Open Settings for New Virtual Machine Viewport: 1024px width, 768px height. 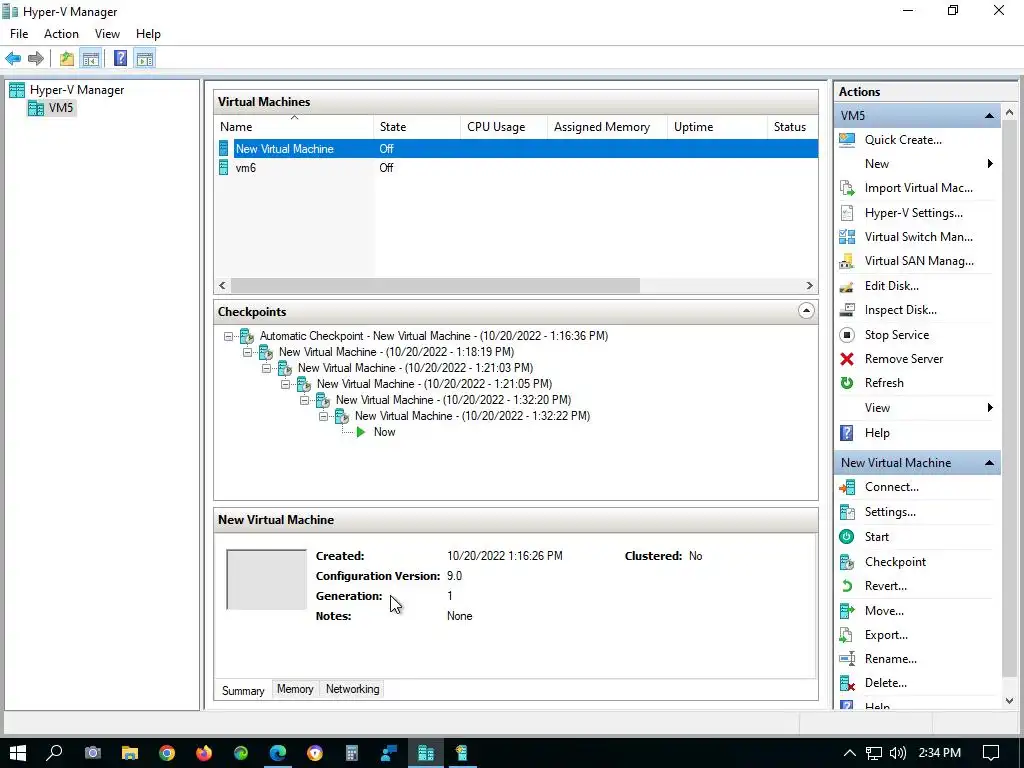click(890, 512)
